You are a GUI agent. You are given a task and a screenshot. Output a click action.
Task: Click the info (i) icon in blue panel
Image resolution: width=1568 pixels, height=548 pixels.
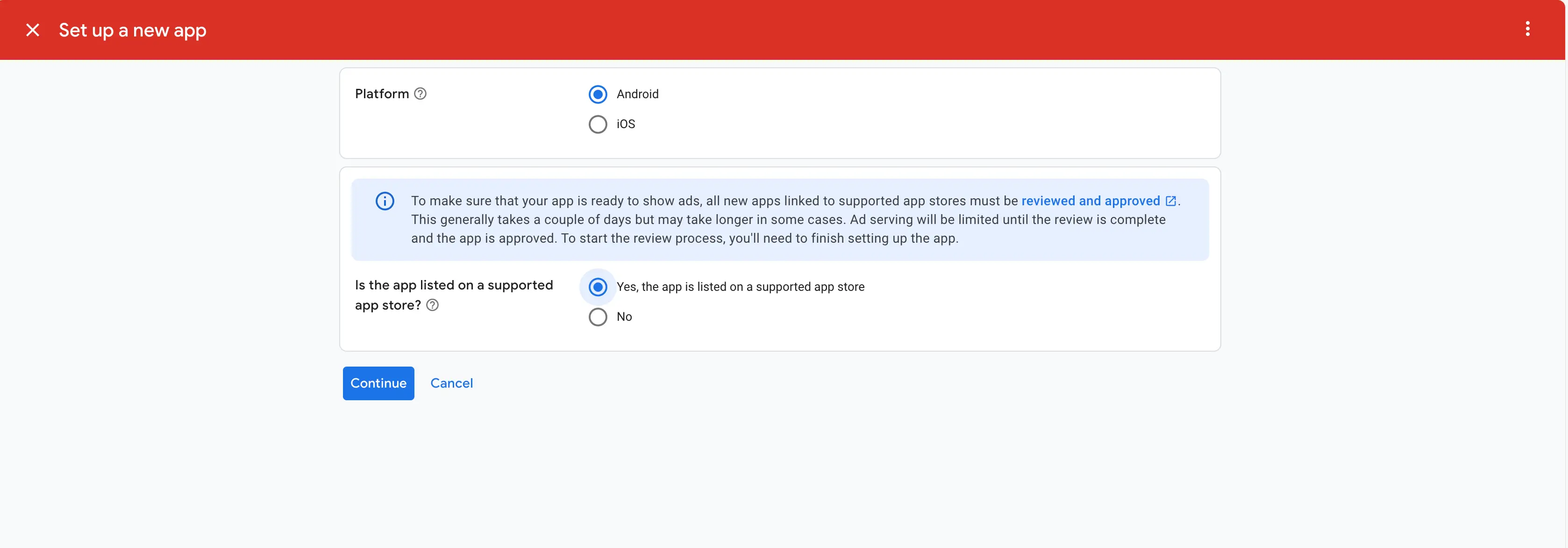coord(384,201)
